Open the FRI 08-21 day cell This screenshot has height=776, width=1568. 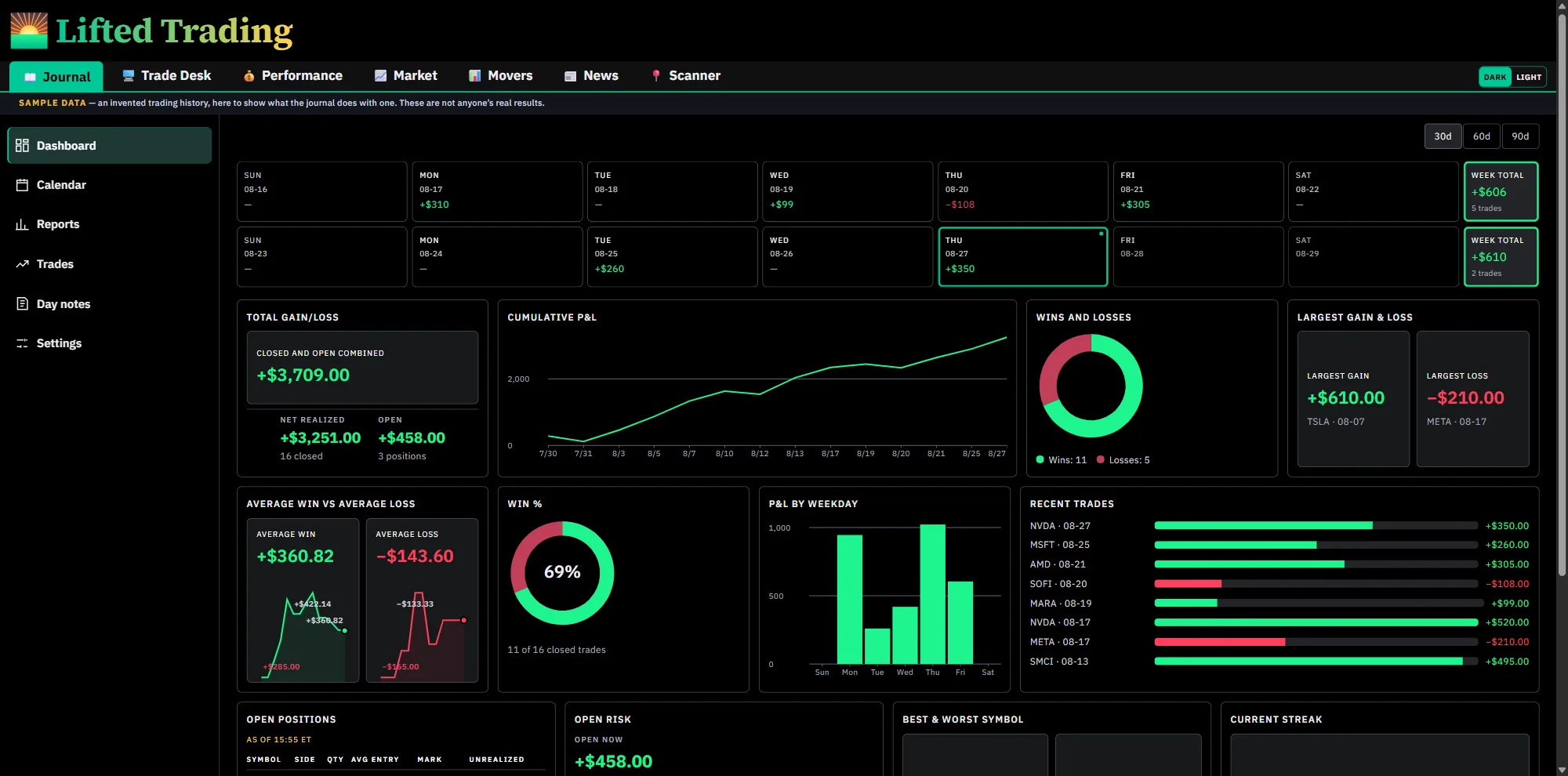(x=1198, y=191)
